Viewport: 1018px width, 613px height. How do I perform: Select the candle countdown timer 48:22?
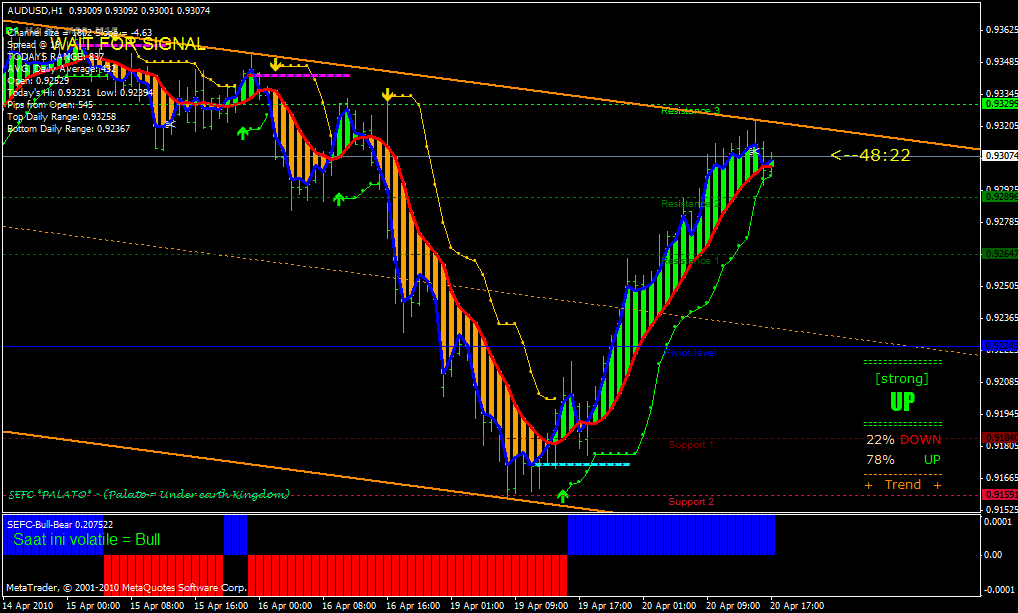pyautogui.click(x=871, y=155)
